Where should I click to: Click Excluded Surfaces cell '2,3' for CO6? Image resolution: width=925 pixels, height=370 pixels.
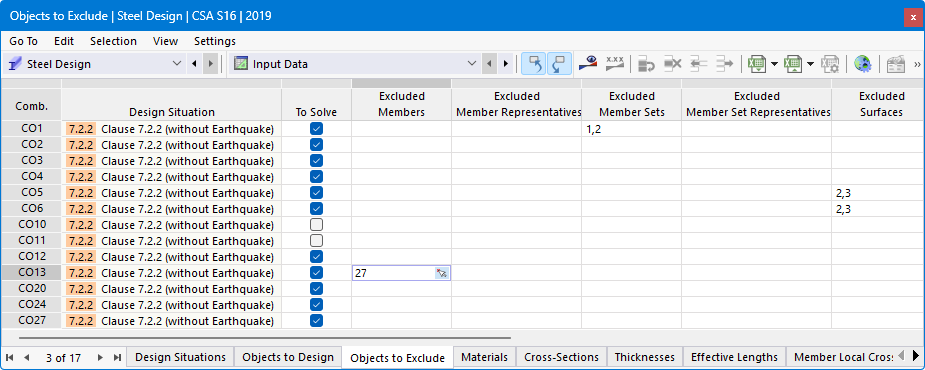coord(878,209)
